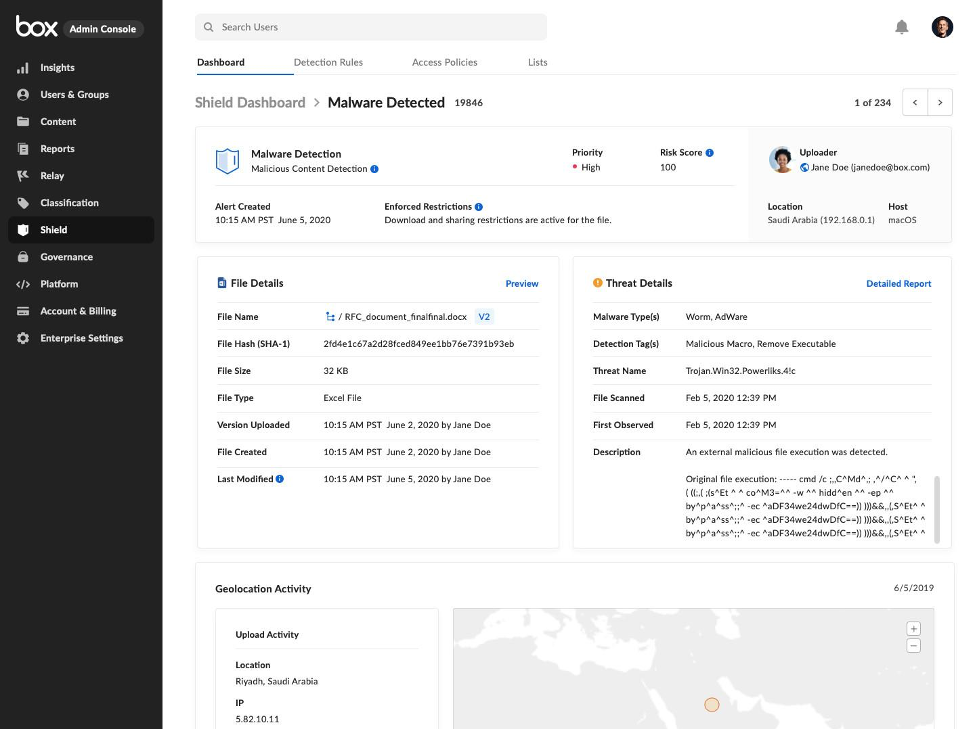Switch to the Detection Rules tab
The height and width of the screenshot is (729, 974).
coord(328,62)
